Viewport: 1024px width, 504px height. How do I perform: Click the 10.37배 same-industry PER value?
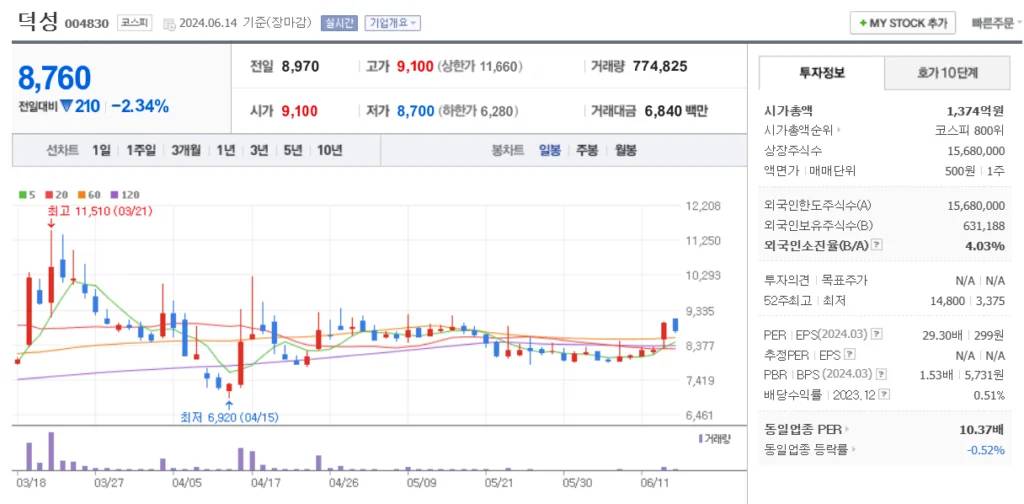[984, 430]
